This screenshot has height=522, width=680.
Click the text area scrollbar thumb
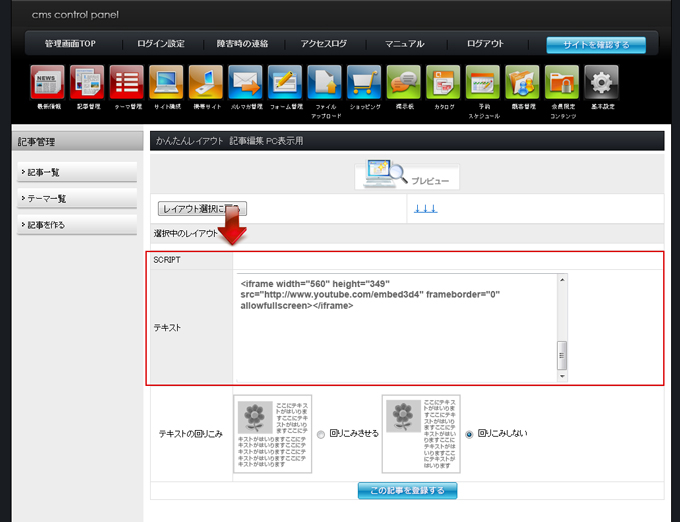(x=562, y=354)
